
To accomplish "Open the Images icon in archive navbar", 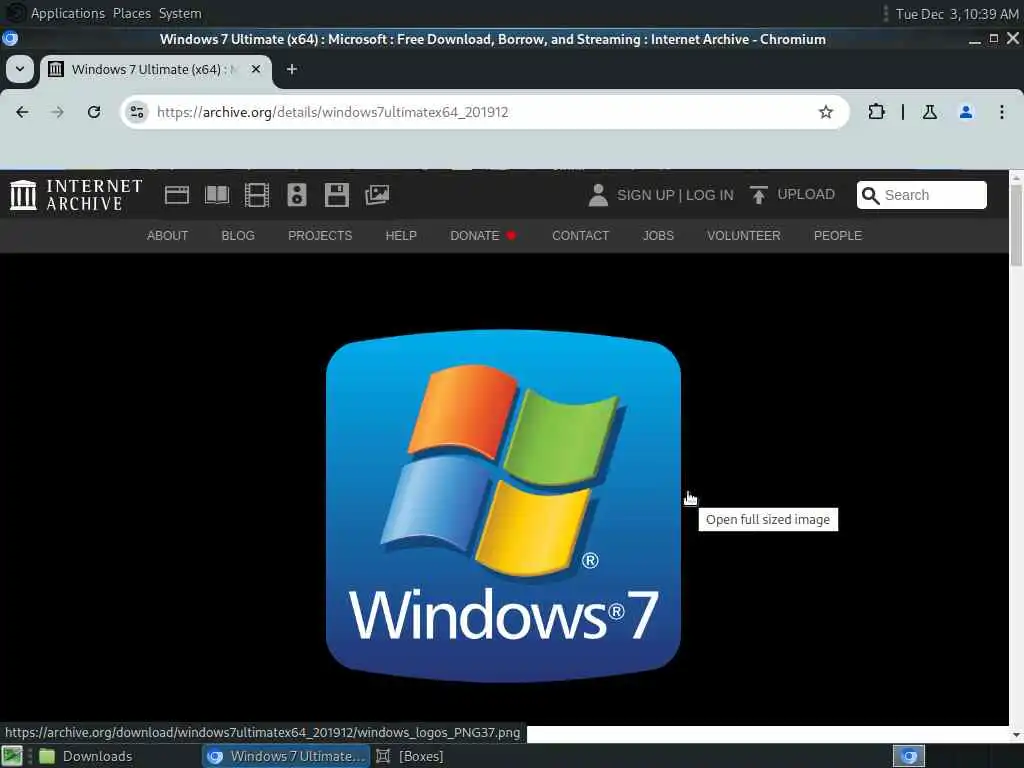I will coord(377,195).
